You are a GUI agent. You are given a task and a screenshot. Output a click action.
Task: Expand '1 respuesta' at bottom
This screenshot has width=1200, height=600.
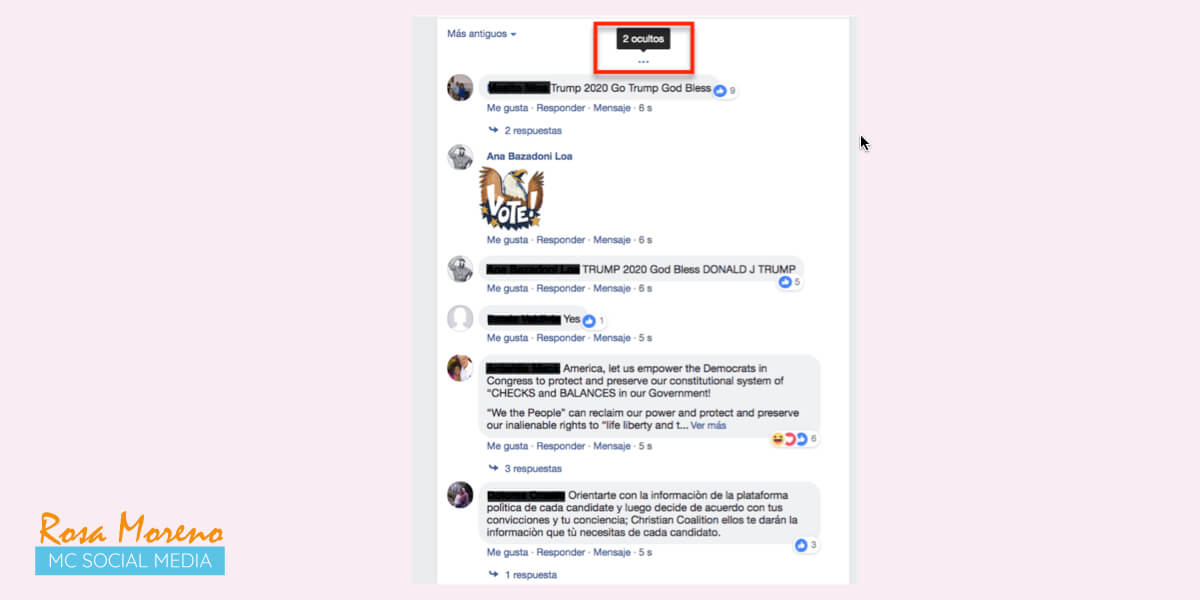point(522,575)
